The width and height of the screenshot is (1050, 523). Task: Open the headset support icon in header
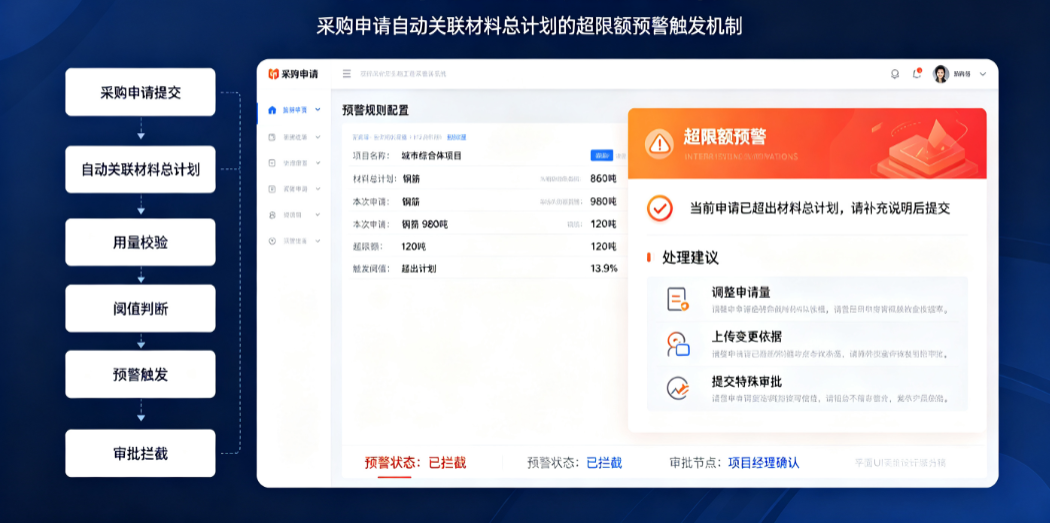895,74
